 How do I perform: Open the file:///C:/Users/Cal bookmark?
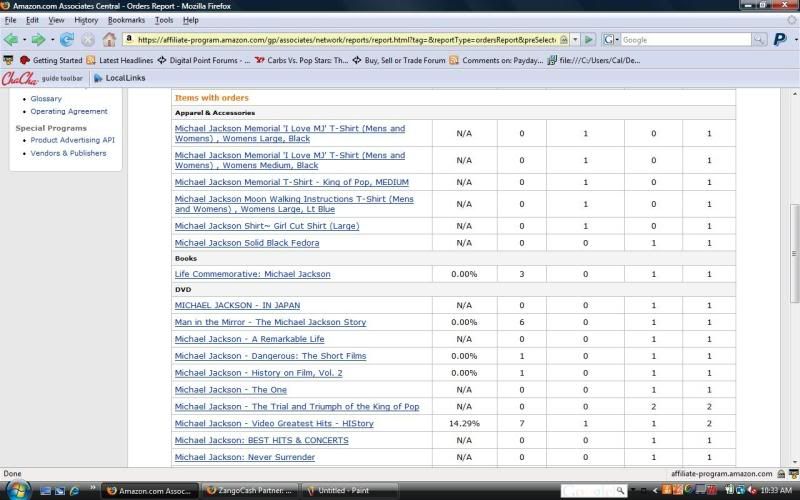coord(594,60)
